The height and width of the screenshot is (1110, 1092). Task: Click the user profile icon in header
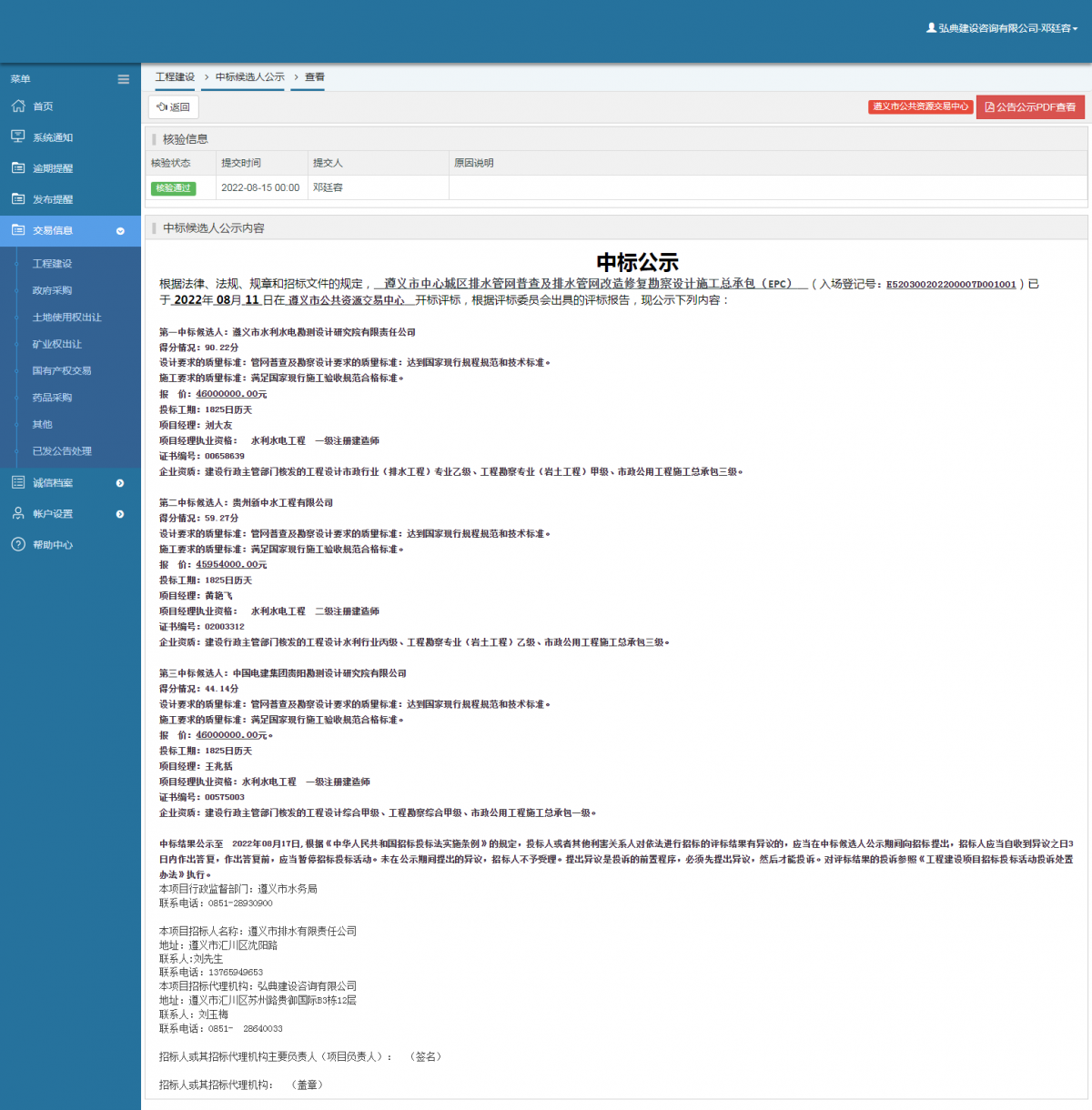click(931, 28)
